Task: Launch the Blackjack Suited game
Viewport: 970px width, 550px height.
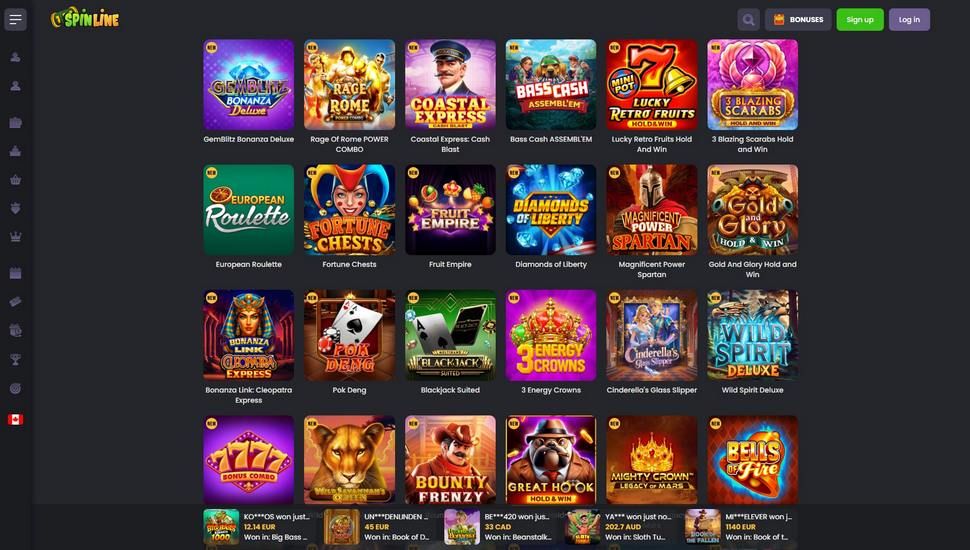Action: (450, 335)
